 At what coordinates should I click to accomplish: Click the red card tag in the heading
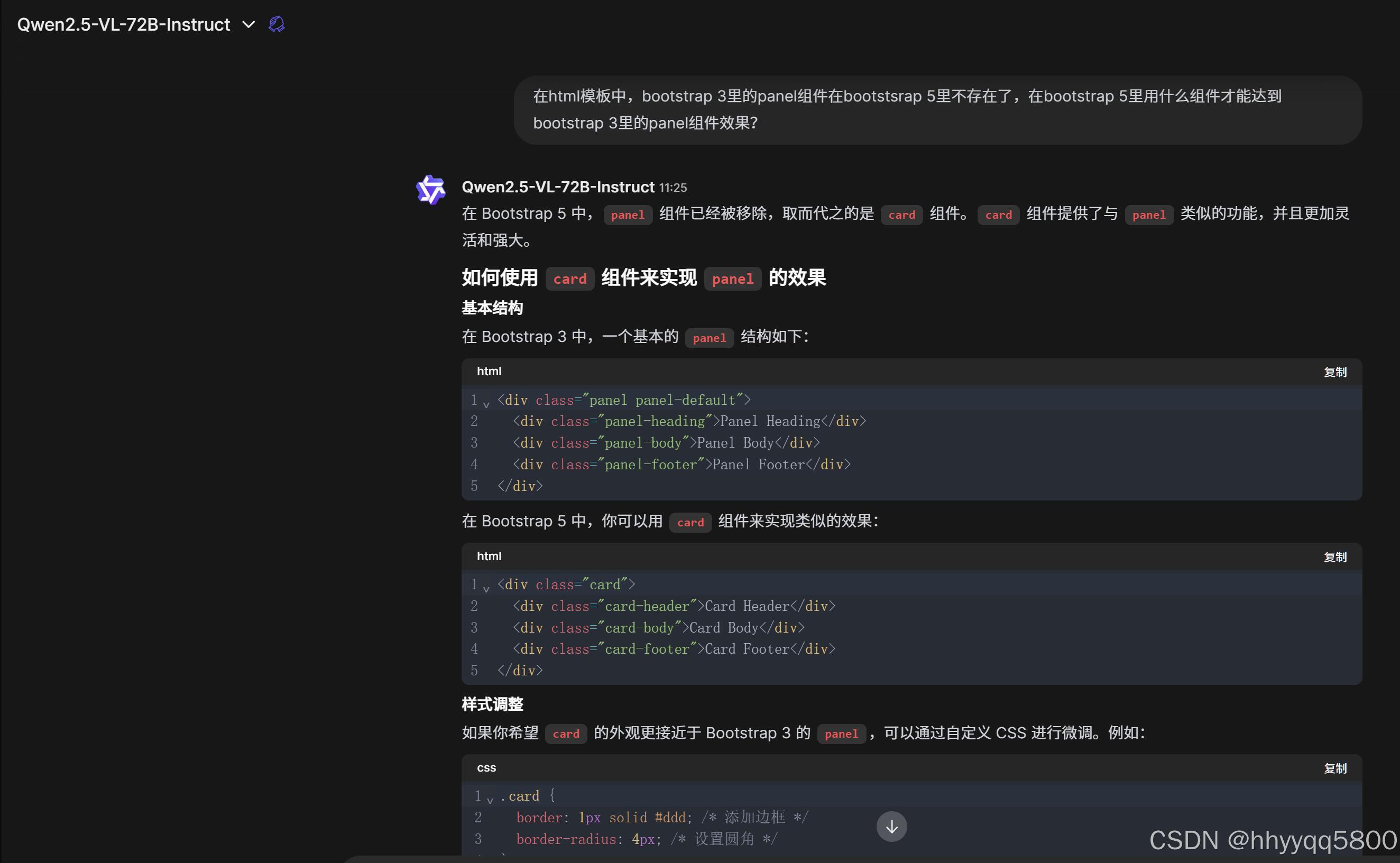(569, 279)
